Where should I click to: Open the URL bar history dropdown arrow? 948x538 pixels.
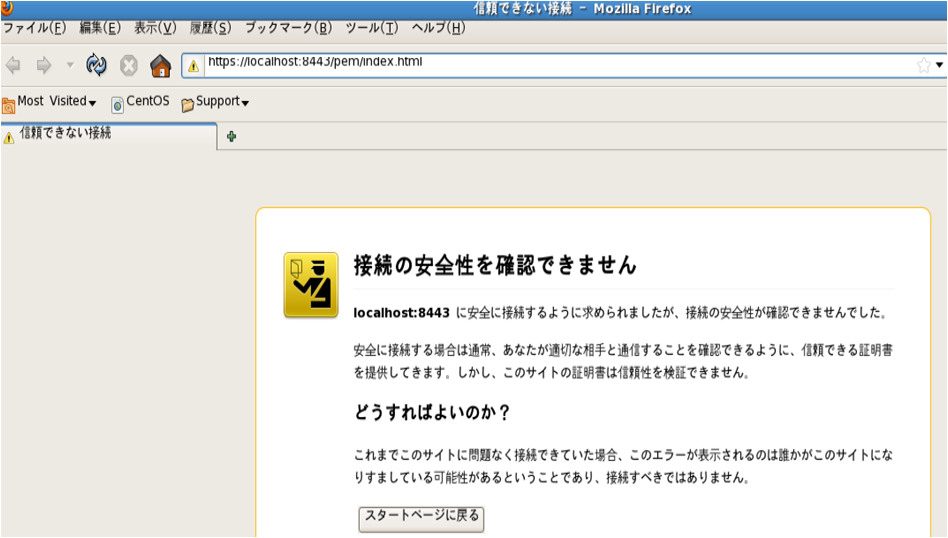coord(940,65)
